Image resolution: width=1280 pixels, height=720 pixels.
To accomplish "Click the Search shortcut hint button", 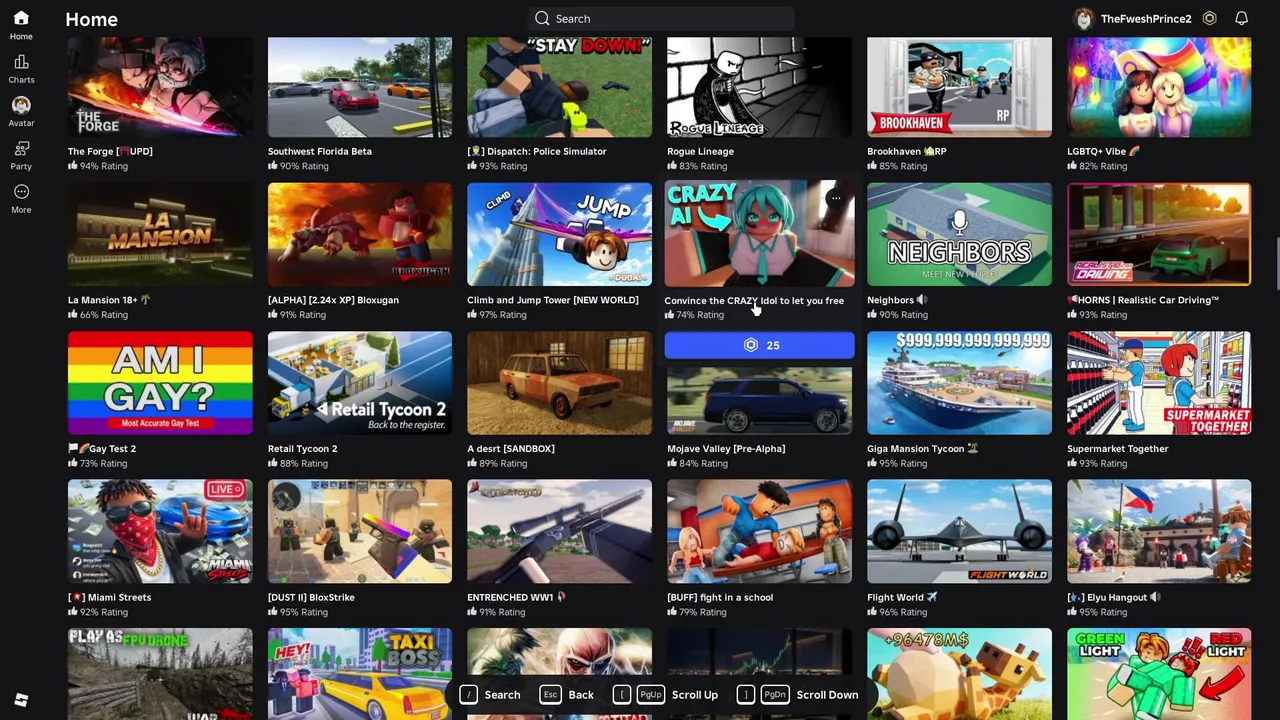I will [x=490, y=694].
